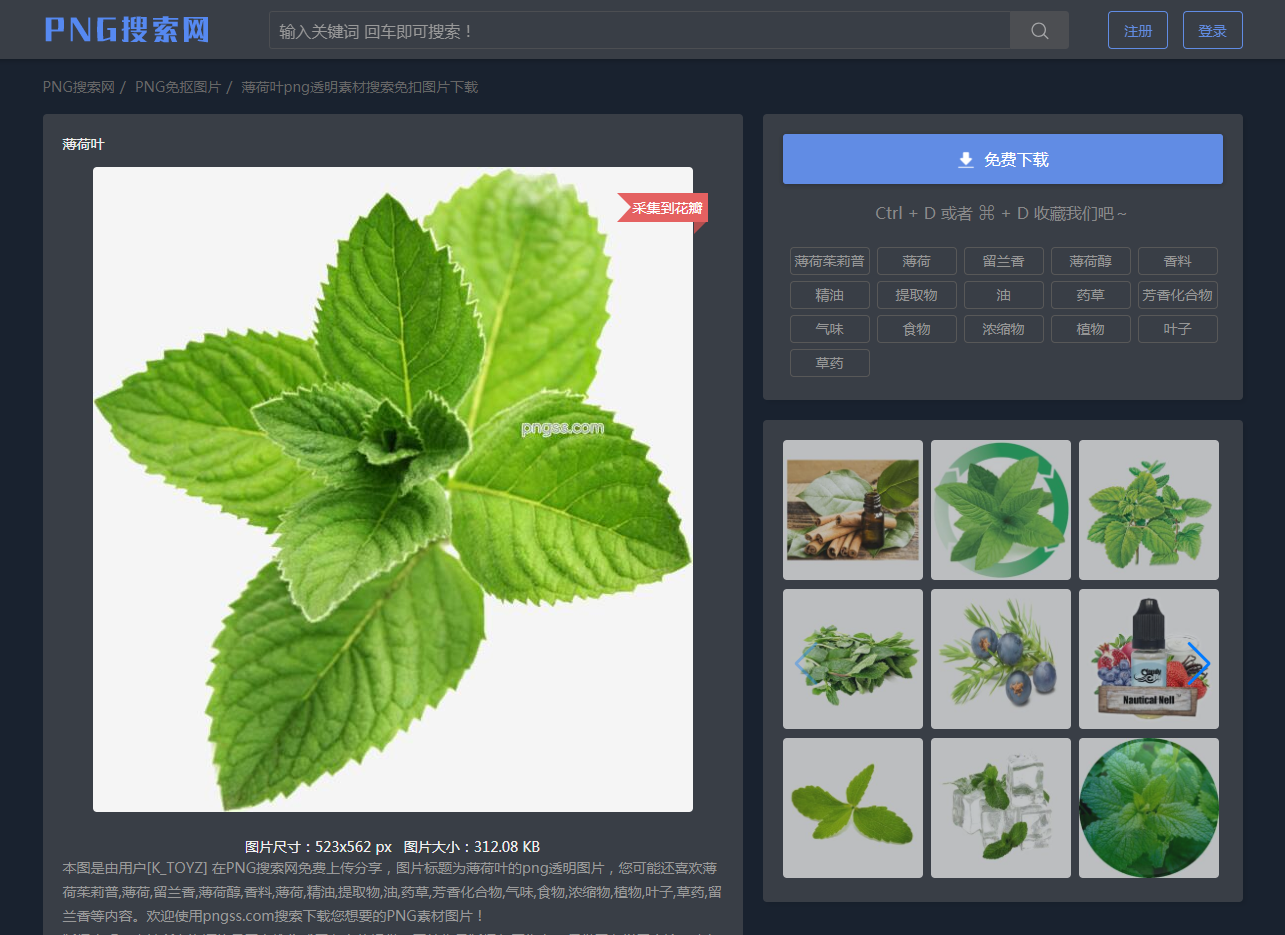Show next related images with right arrow
Viewport: 1285px width, 935px height.
click(1199, 663)
